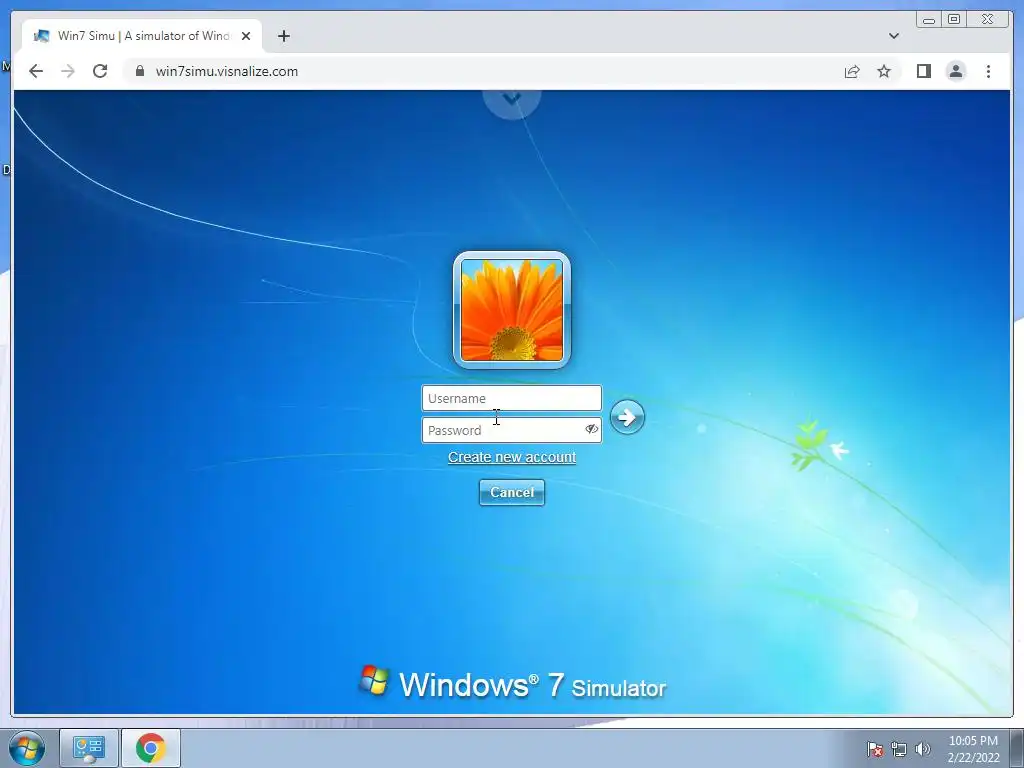Follow the Create new account link

[x=512, y=457]
